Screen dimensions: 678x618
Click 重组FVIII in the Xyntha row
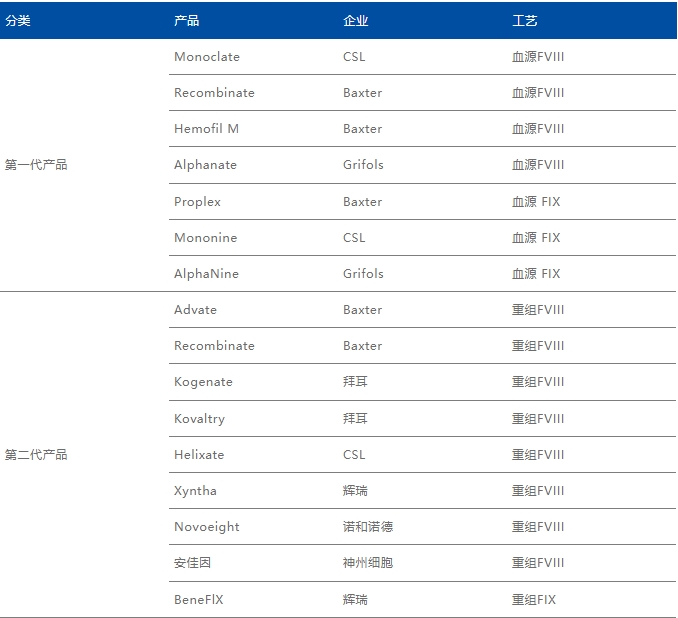pyautogui.click(x=538, y=491)
